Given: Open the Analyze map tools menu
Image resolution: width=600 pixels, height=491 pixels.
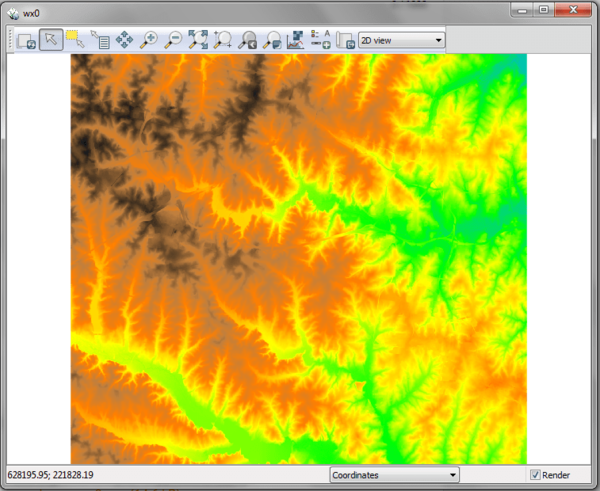Looking at the screenshot, I should (296, 41).
